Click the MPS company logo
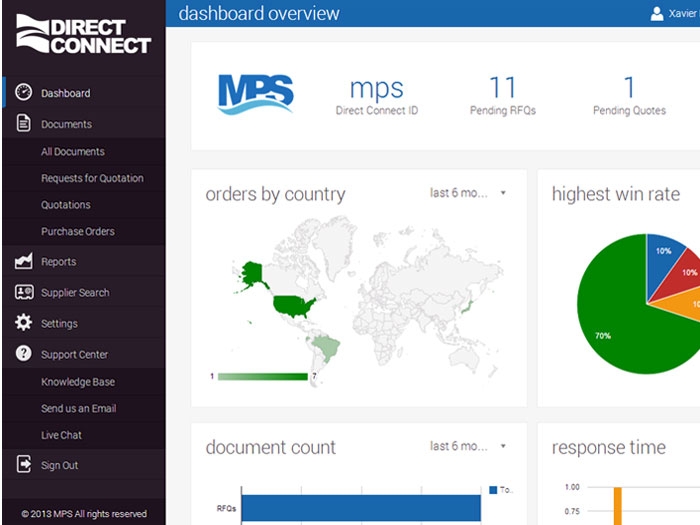The height and width of the screenshot is (525, 700). [x=255, y=95]
